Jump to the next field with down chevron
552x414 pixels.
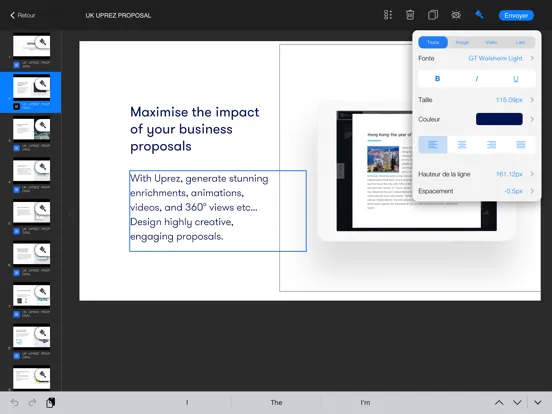tap(517, 402)
